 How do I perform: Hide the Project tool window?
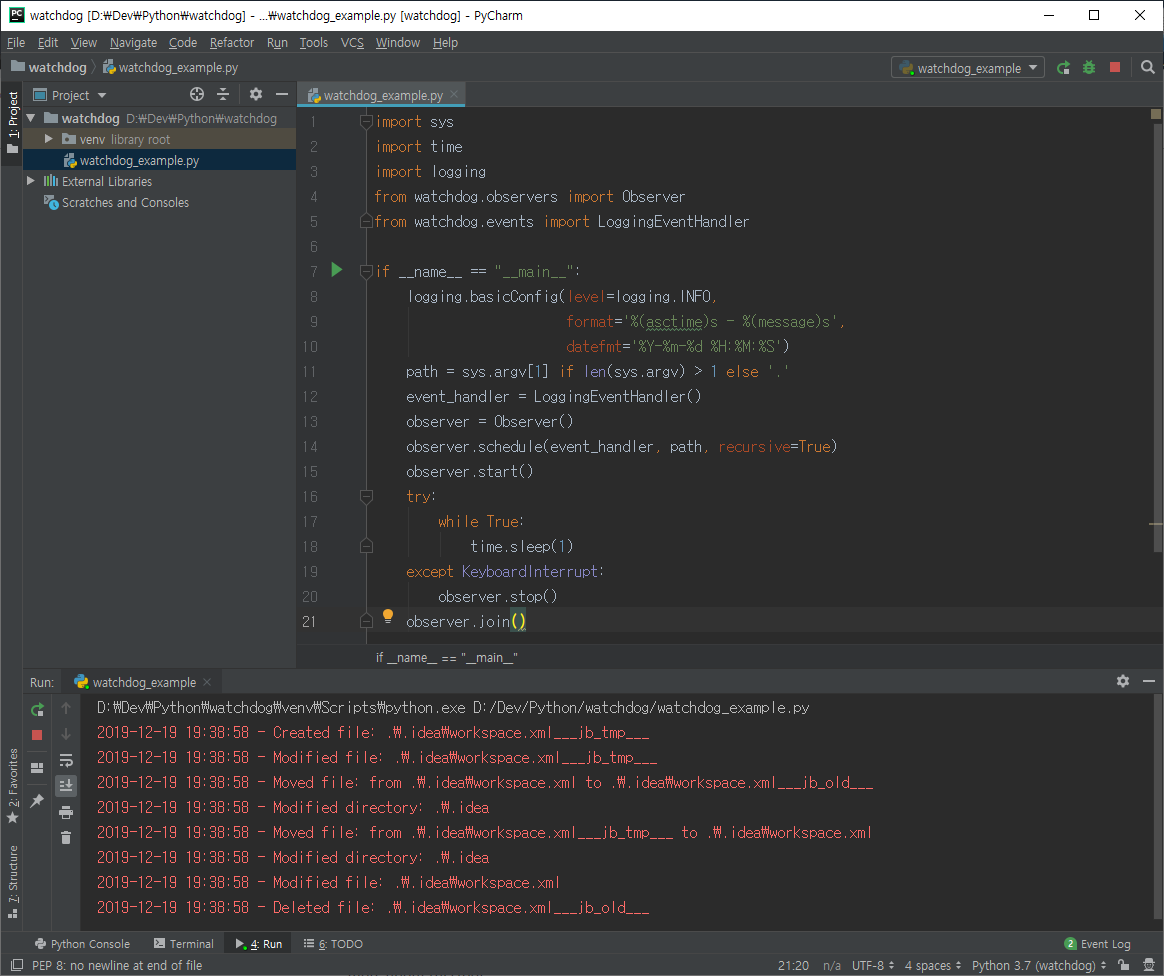[x=281, y=94]
